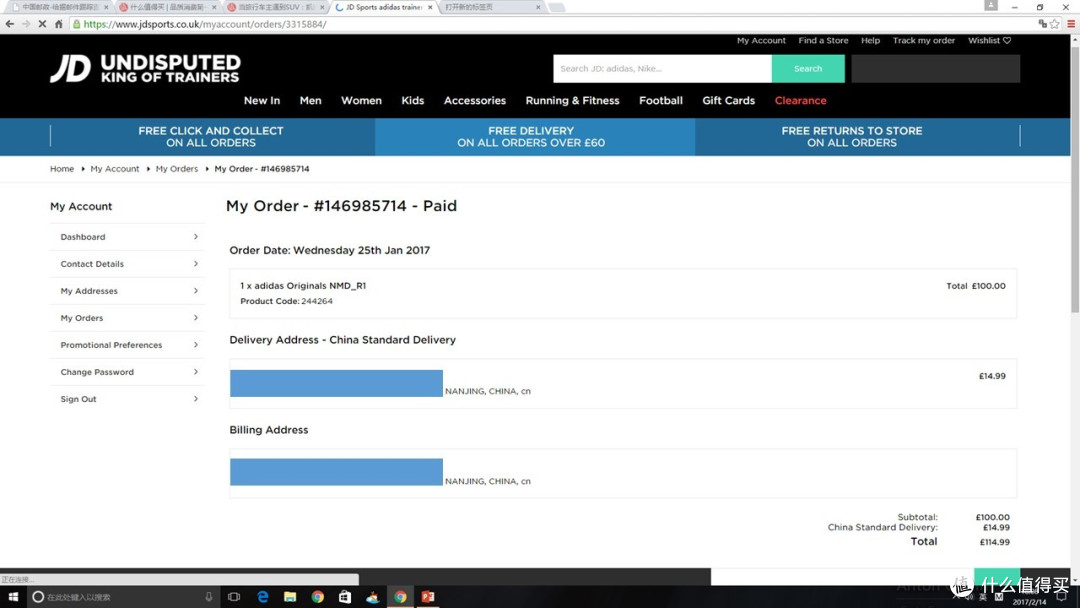Viewport: 1080px width, 608px height.
Task: Open Task View in taskbar
Action: [234, 597]
